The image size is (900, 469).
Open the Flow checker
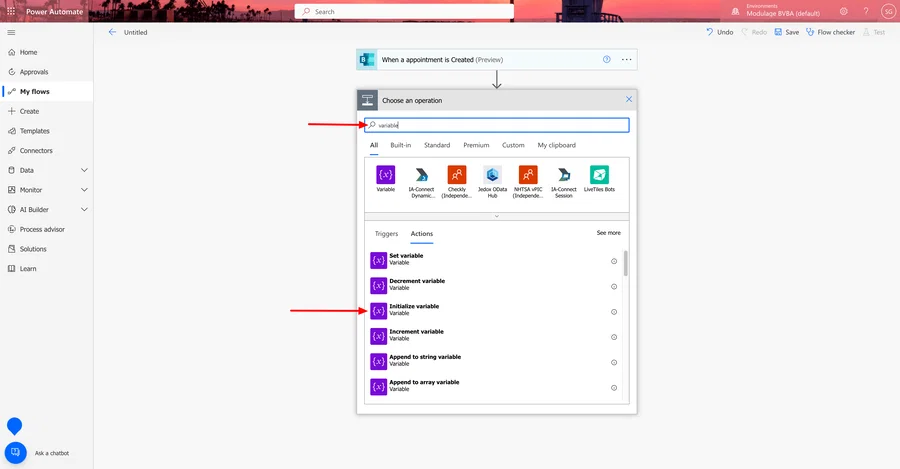pos(831,32)
